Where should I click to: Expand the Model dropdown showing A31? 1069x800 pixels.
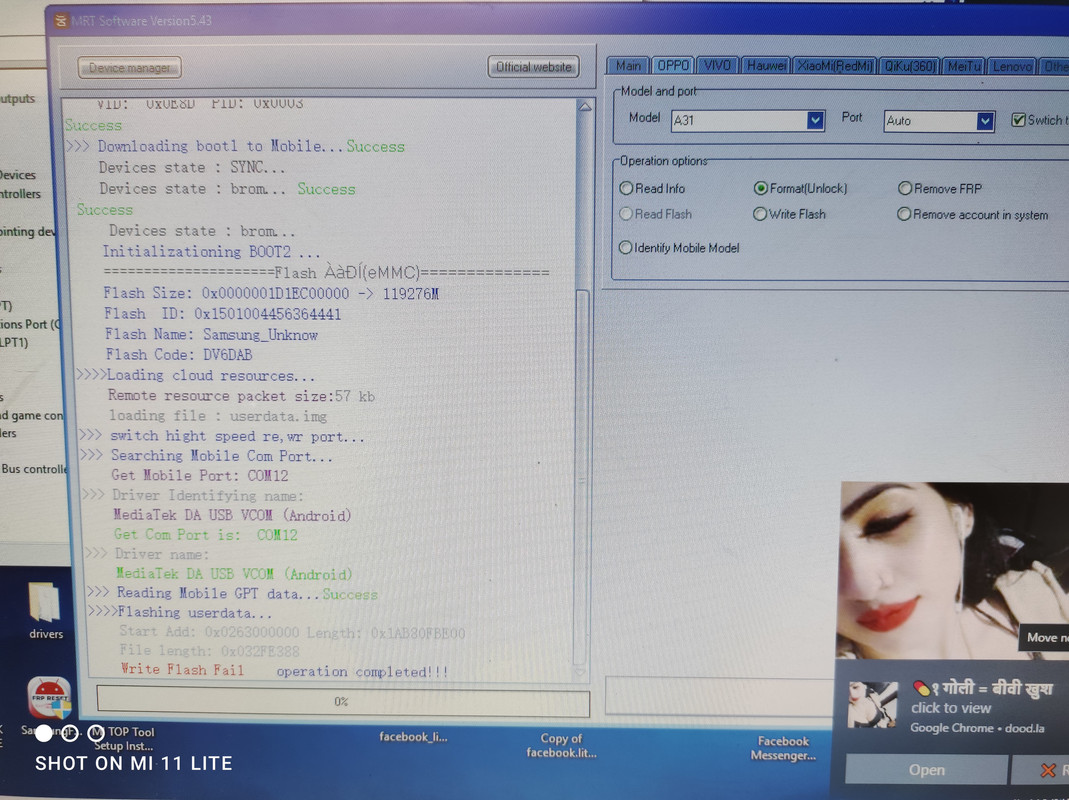(x=815, y=121)
